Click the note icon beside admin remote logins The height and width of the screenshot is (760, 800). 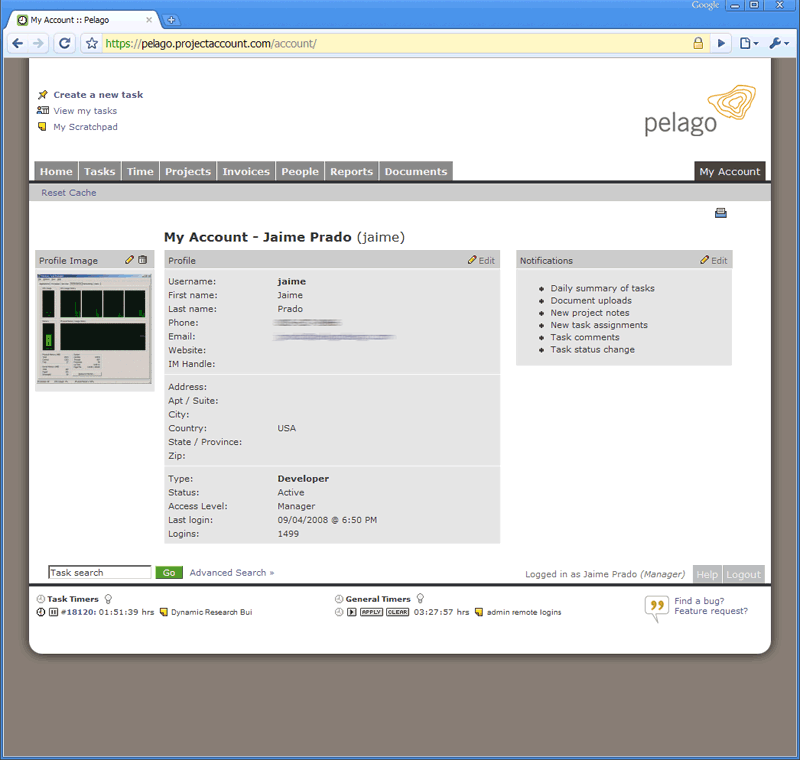(479, 612)
